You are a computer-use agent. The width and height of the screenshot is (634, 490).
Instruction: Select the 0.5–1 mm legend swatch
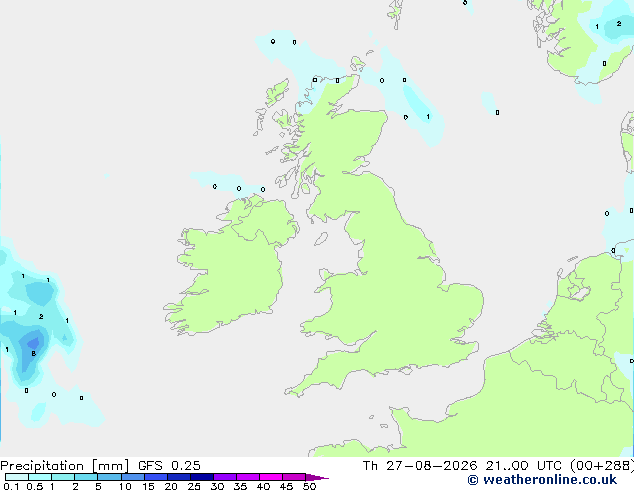[40, 477]
